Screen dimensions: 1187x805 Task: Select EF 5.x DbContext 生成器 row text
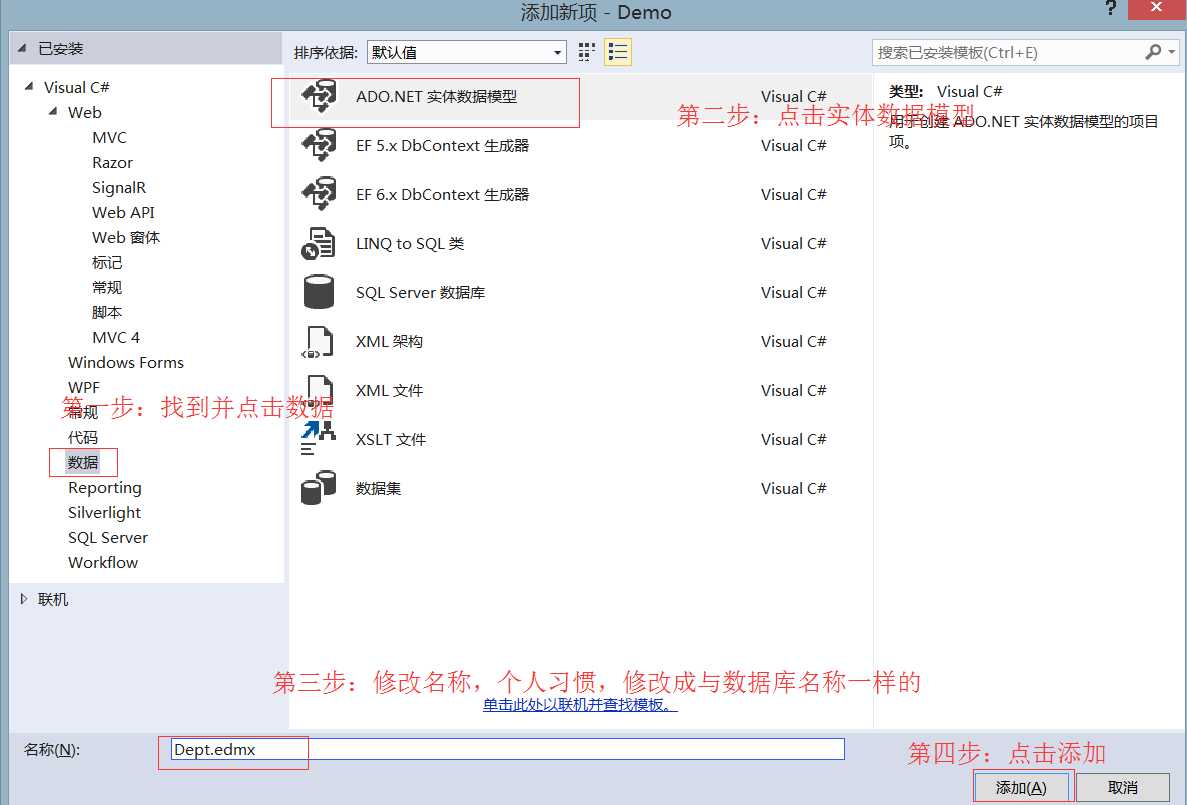(442, 145)
